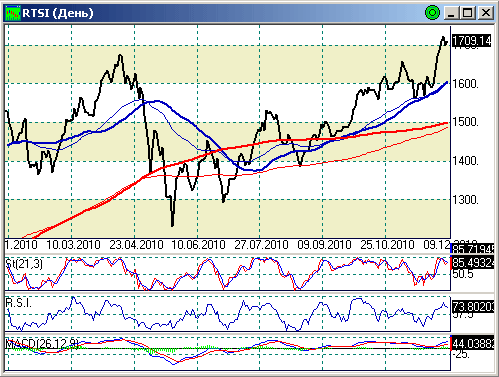Click the 50.5 stochastic axis label

coord(463,274)
